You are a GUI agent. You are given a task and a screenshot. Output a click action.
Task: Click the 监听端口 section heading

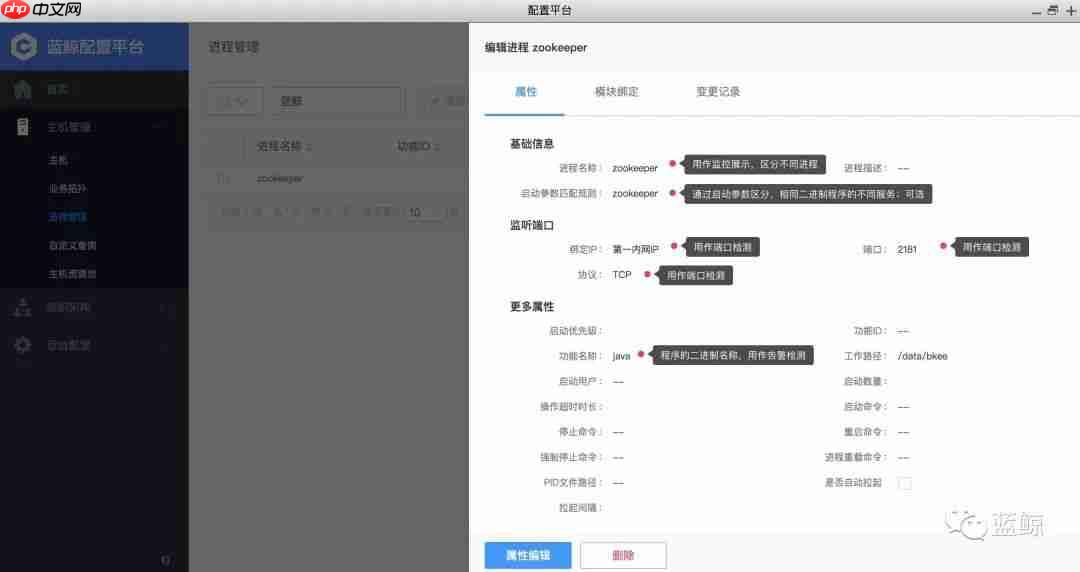(x=531, y=225)
